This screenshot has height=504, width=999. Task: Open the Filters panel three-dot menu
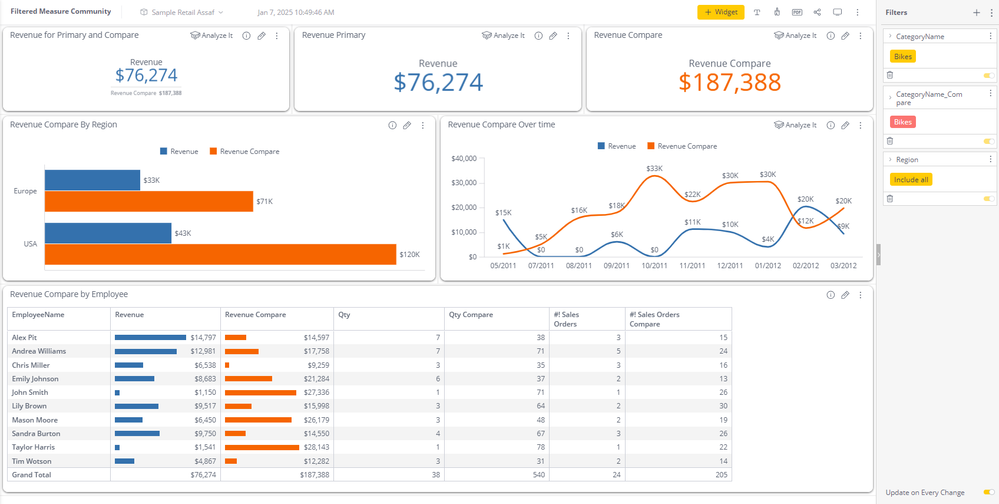tap(990, 13)
